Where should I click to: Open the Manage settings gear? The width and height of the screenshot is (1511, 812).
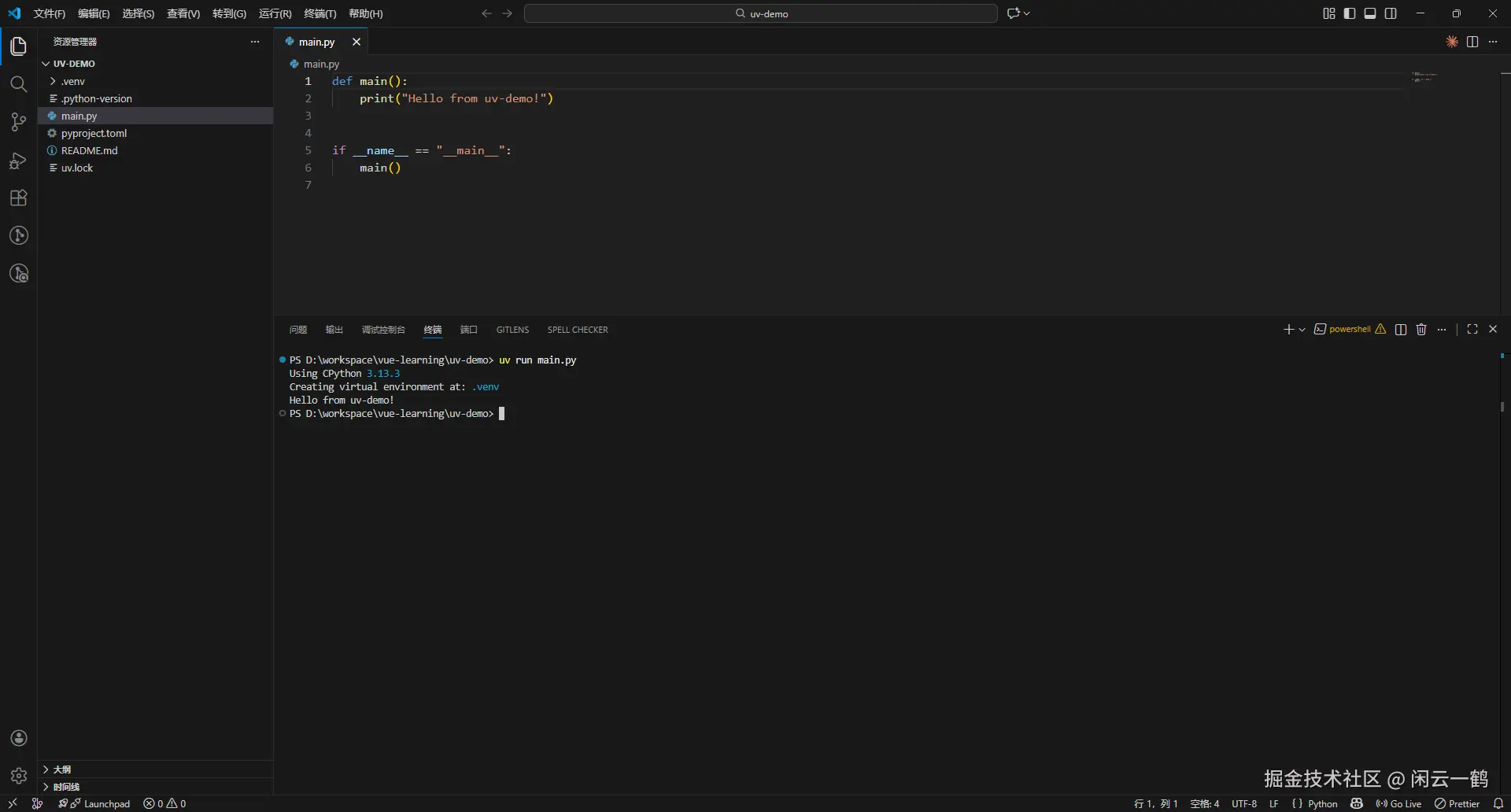tap(19, 776)
